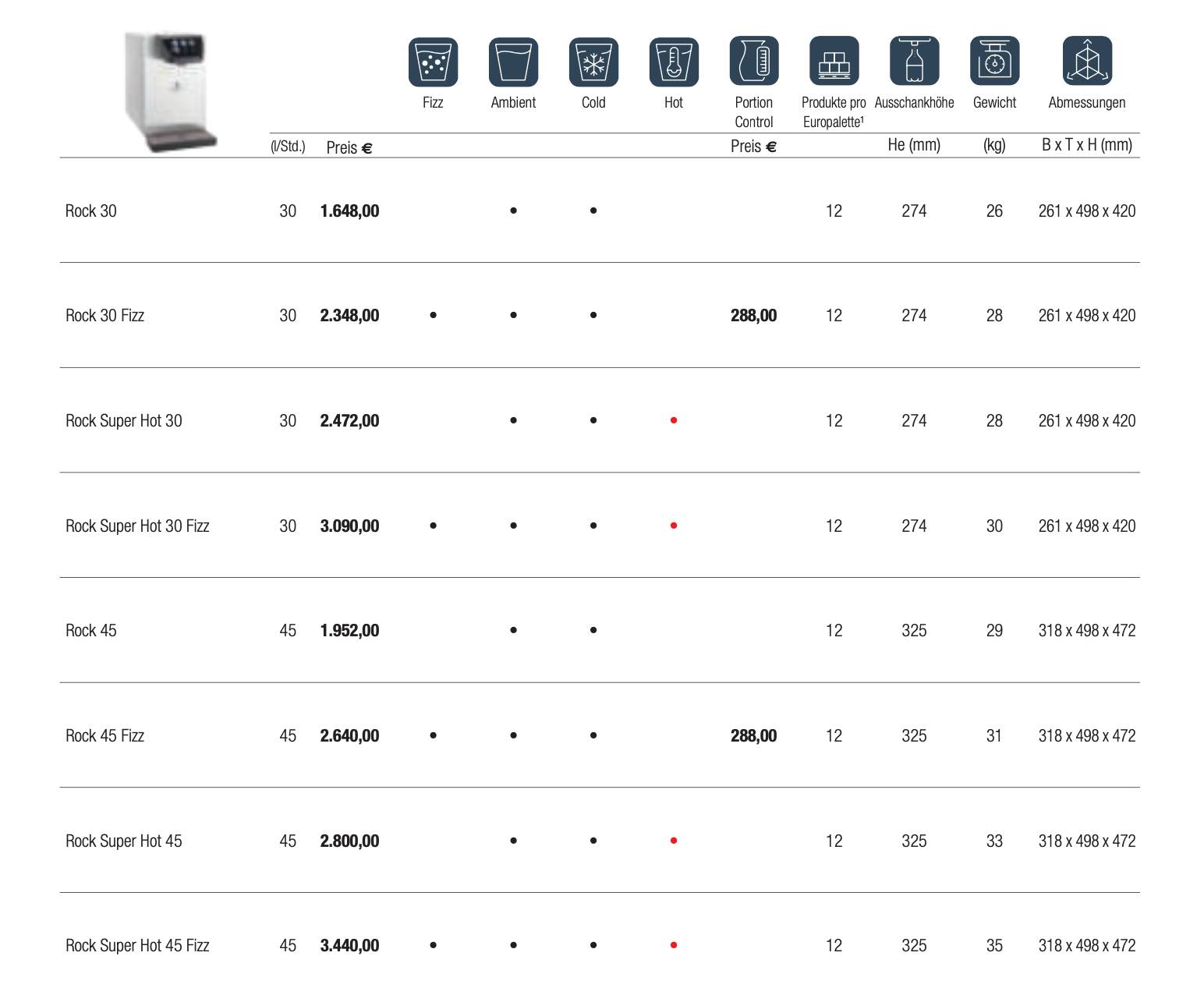Click the Fizz sparkling water icon
This screenshot has width=1204, height=995.
(433, 62)
